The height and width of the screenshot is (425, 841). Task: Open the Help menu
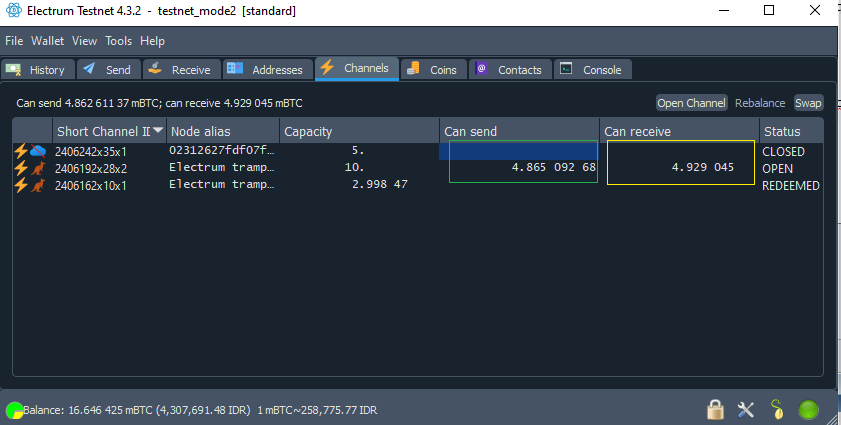click(152, 41)
